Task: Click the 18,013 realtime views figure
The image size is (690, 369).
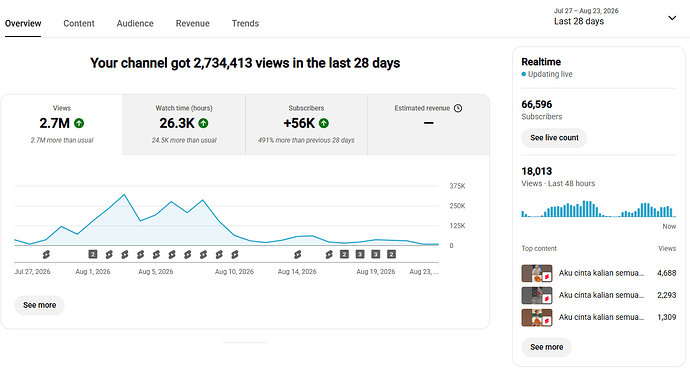Action: click(536, 171)
